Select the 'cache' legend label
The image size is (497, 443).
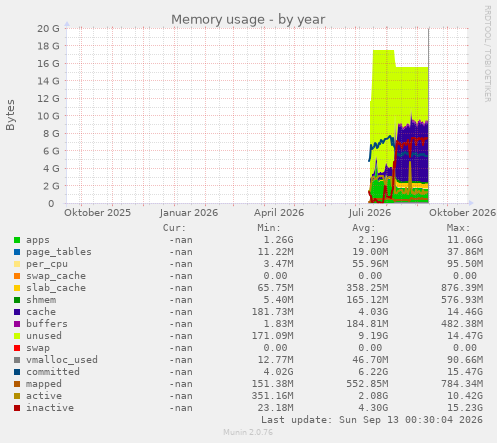coord(41,312)
